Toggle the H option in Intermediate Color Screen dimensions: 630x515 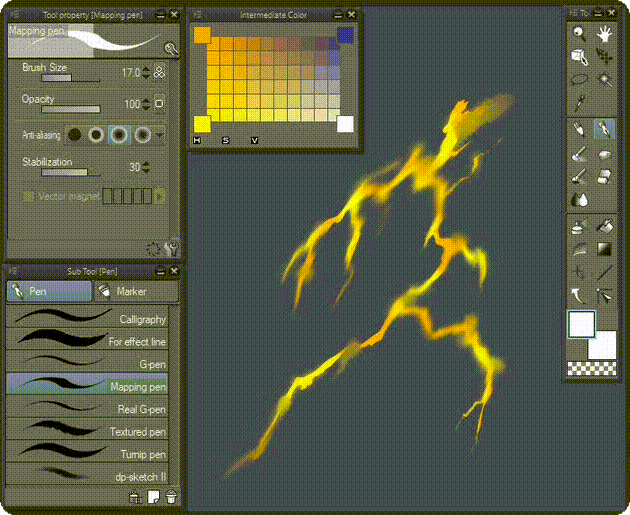pyautogui.click(x=197, y=140)
